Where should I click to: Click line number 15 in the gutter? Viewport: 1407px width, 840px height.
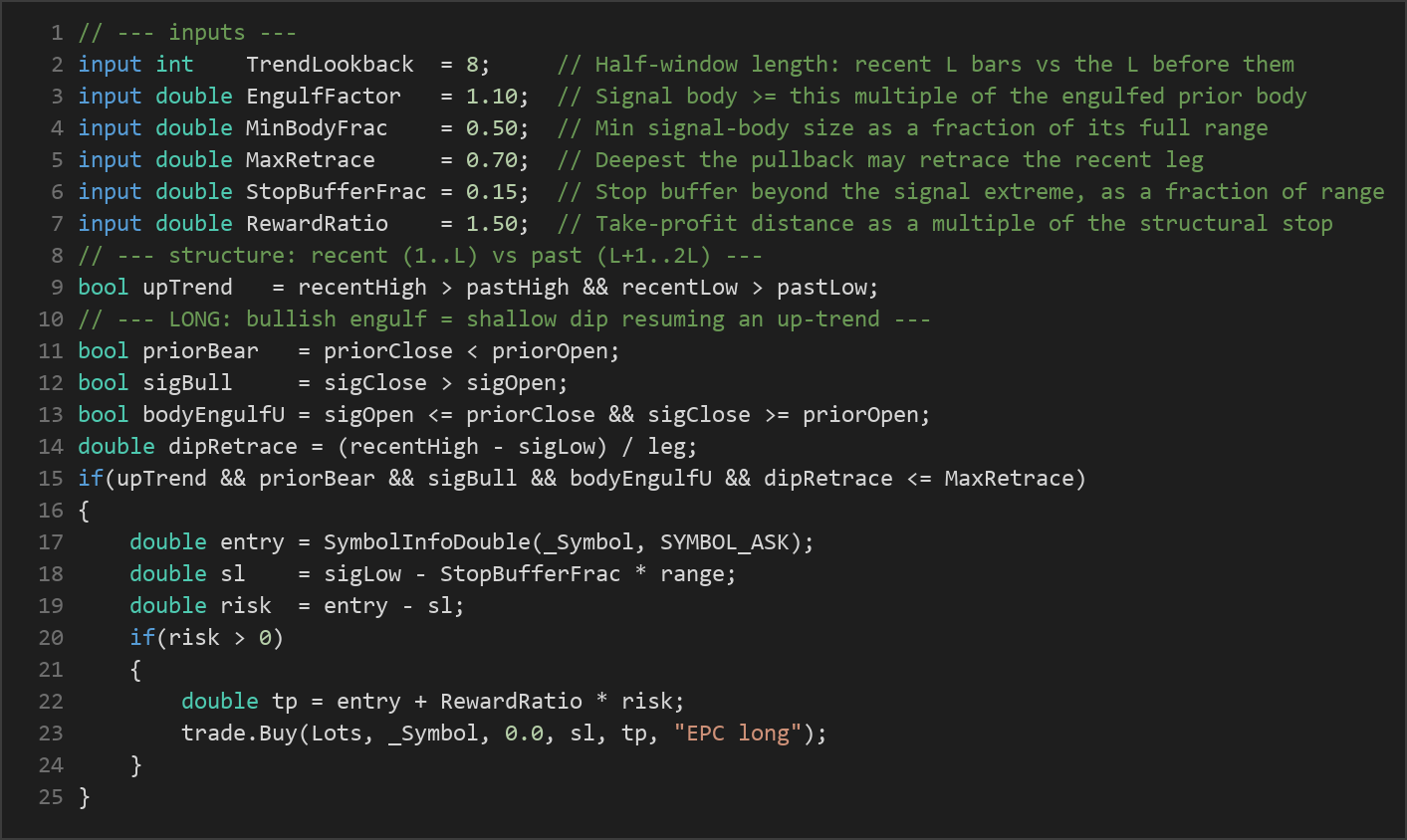[x=51, y=479]
